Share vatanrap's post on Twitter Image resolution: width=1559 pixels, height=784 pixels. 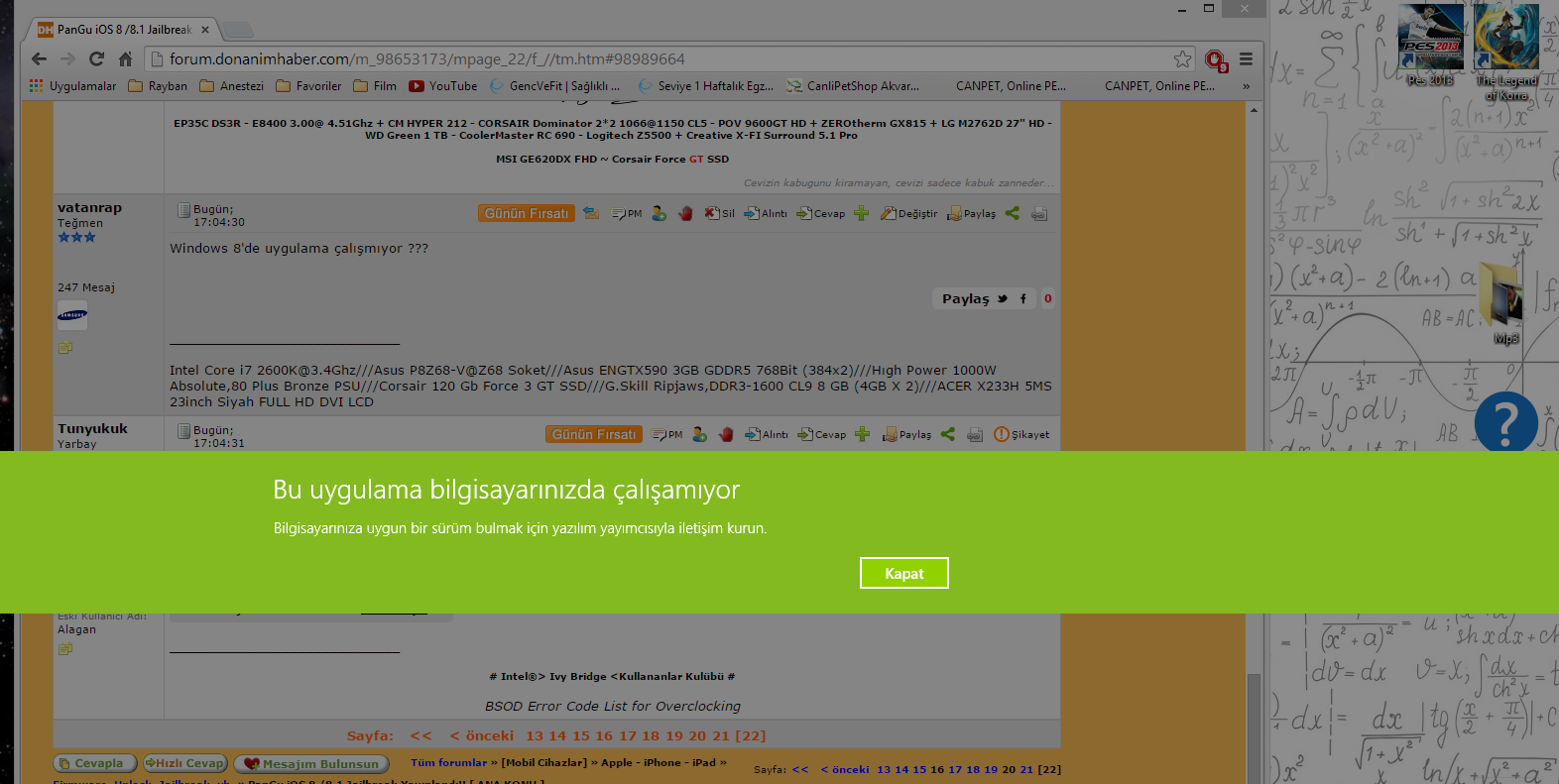(1003, 298)
